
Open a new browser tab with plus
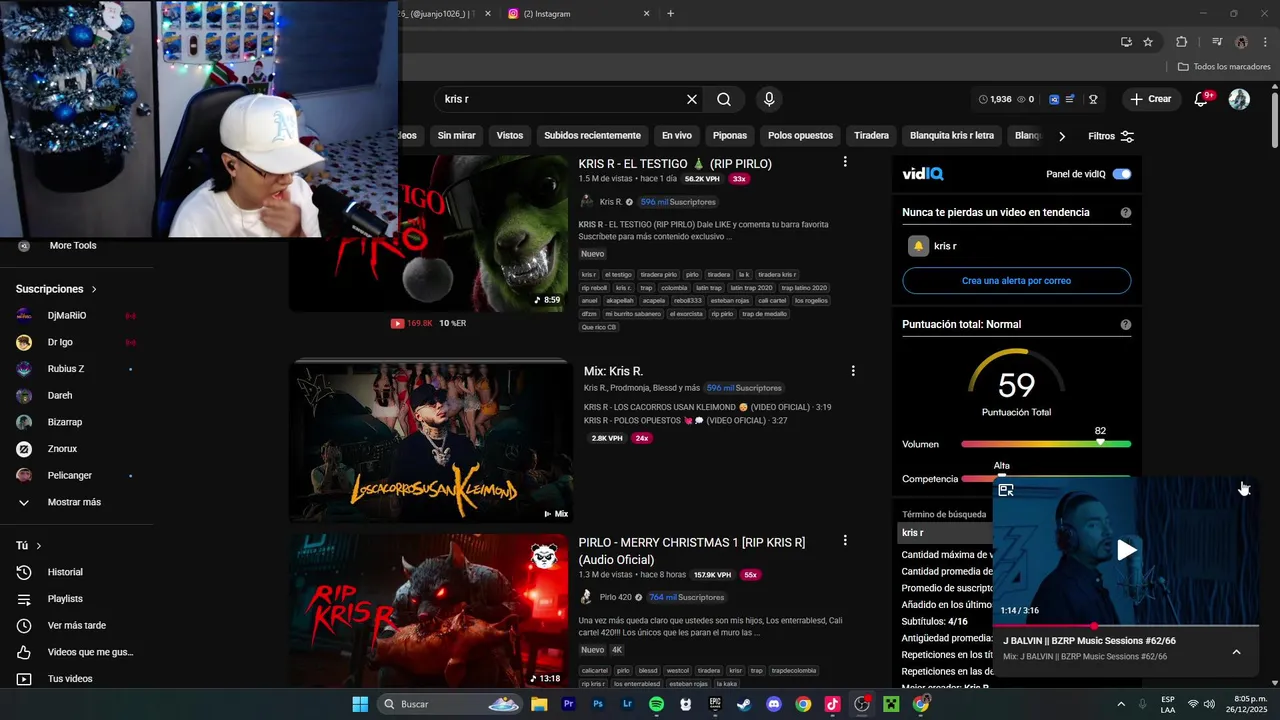(x=670, y=14)
